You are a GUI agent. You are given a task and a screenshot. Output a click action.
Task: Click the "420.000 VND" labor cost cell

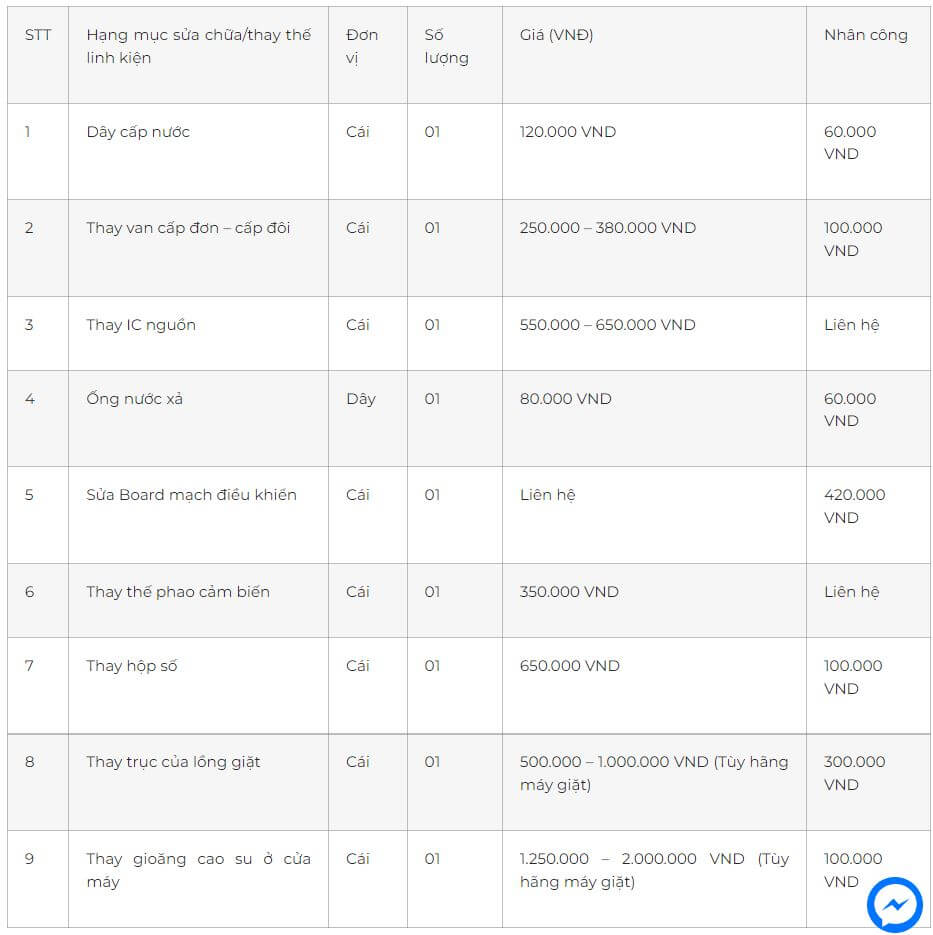click(854, 506)
